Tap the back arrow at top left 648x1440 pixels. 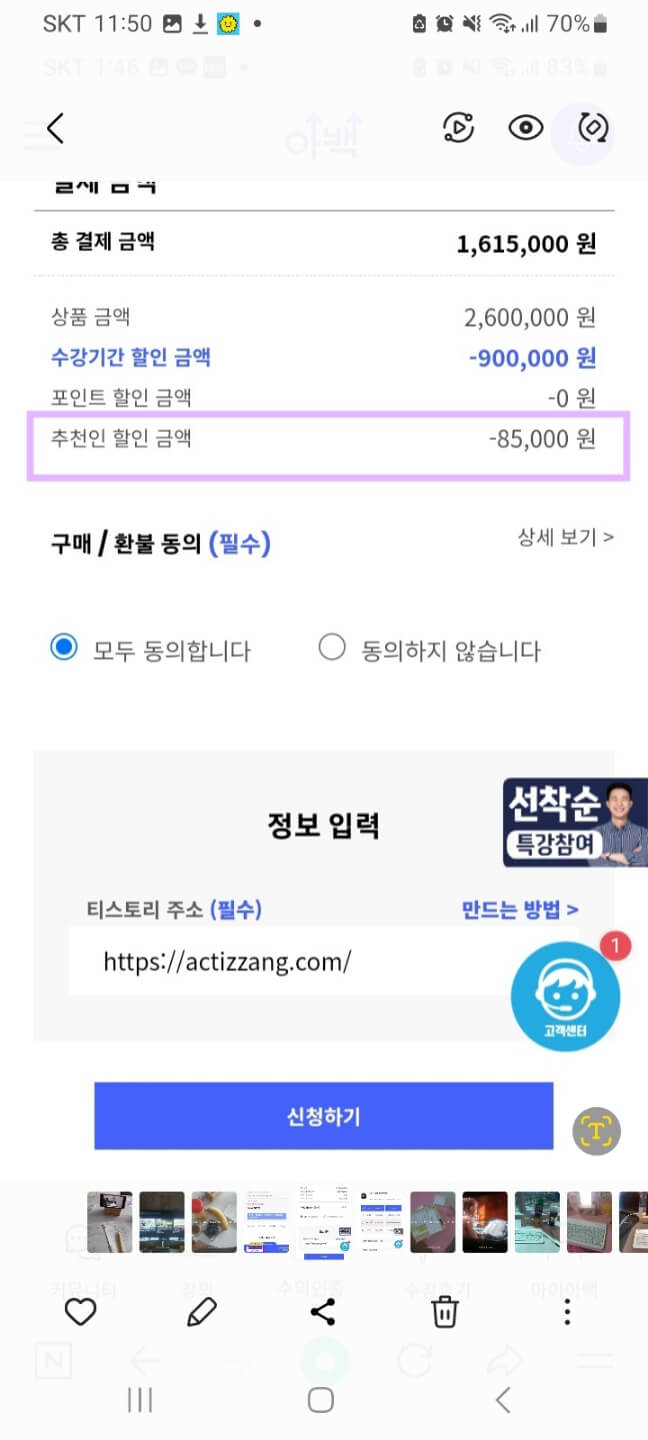click(x=55, y=128)
